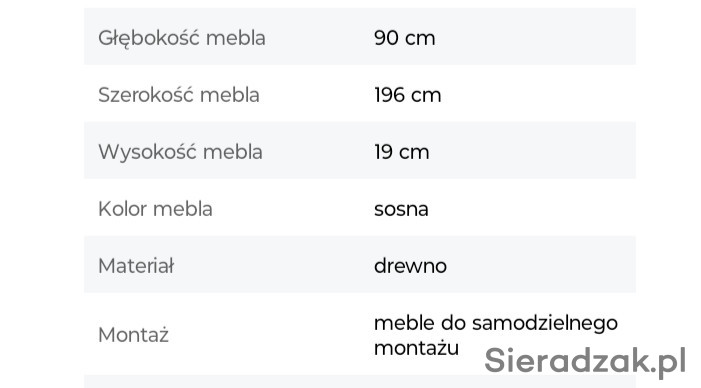Click the Kolor mebla label

click(x=155, y=209)
